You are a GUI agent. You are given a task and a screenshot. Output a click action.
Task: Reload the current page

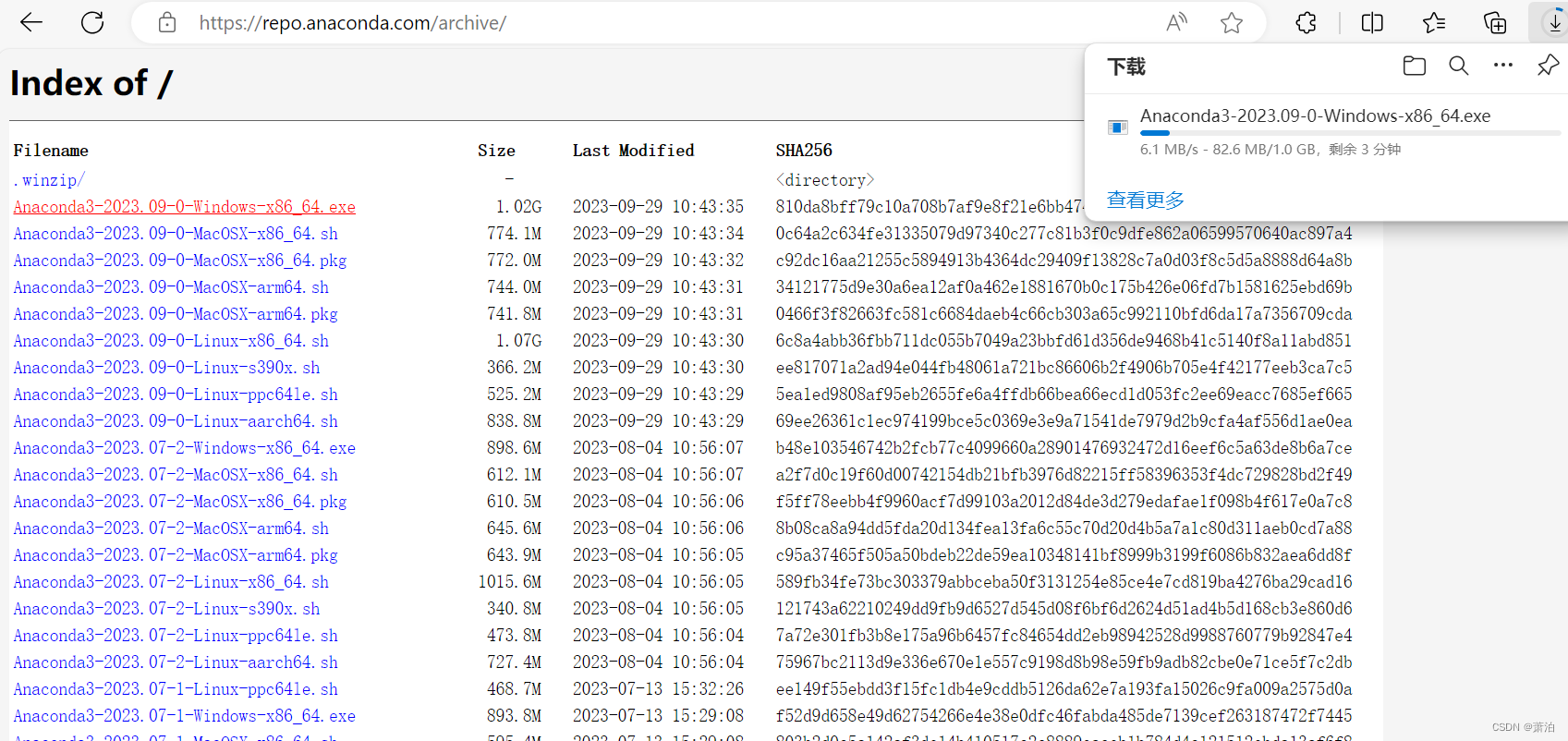[x=92, y=22]
